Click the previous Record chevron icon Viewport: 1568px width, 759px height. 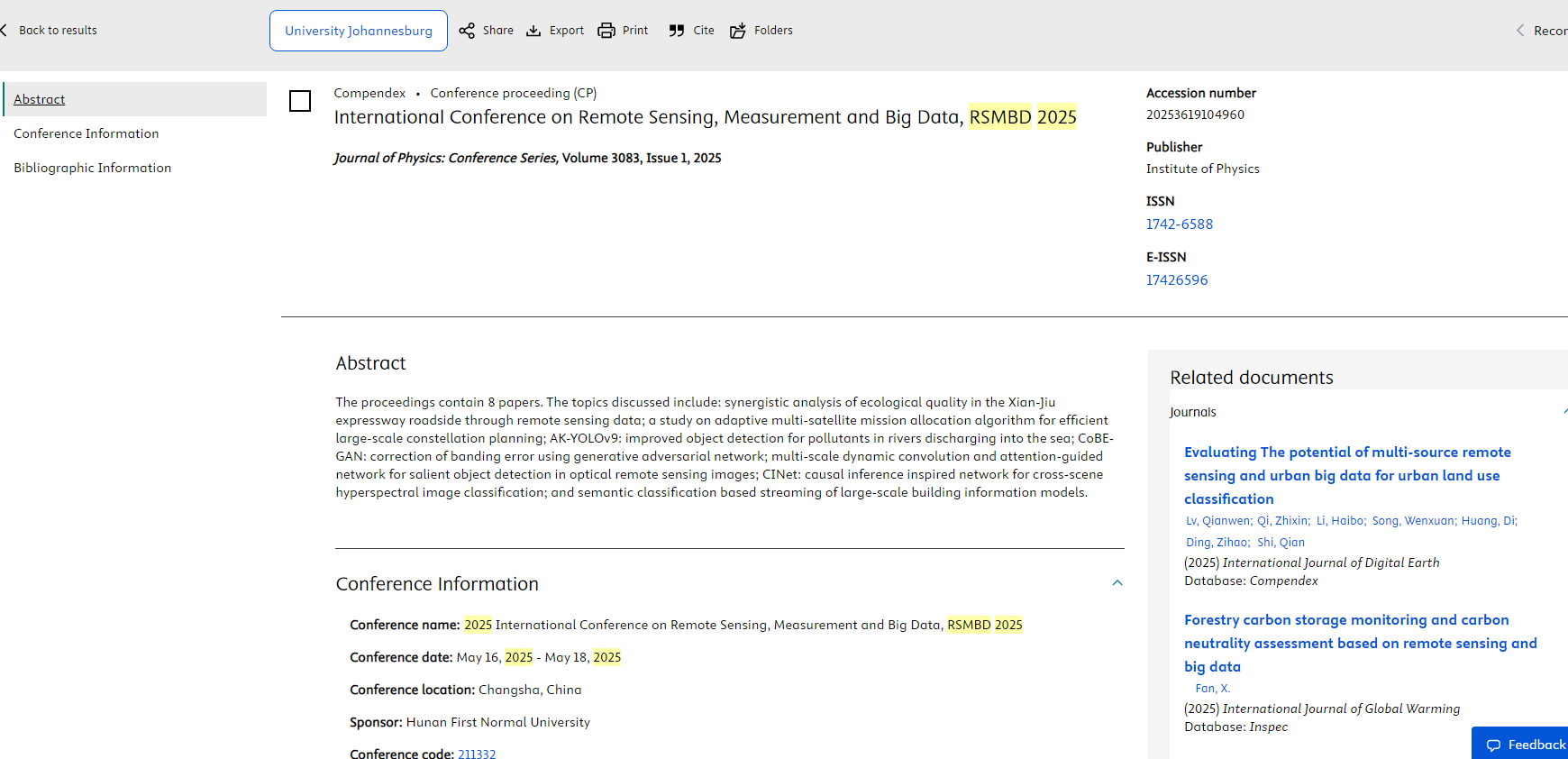[1520, 31]
